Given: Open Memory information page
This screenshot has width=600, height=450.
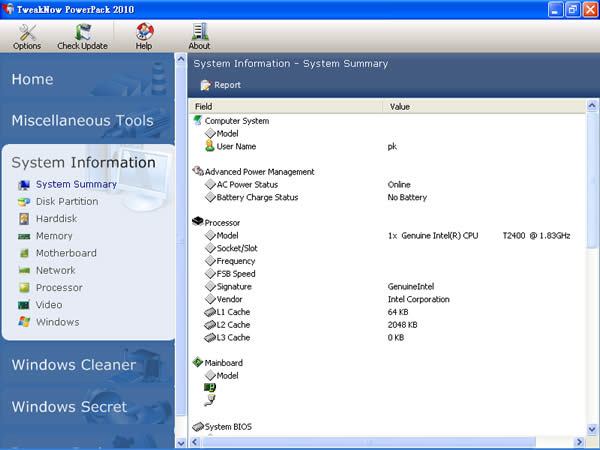Looking at the screenshot, I should (x=54, y=236).
